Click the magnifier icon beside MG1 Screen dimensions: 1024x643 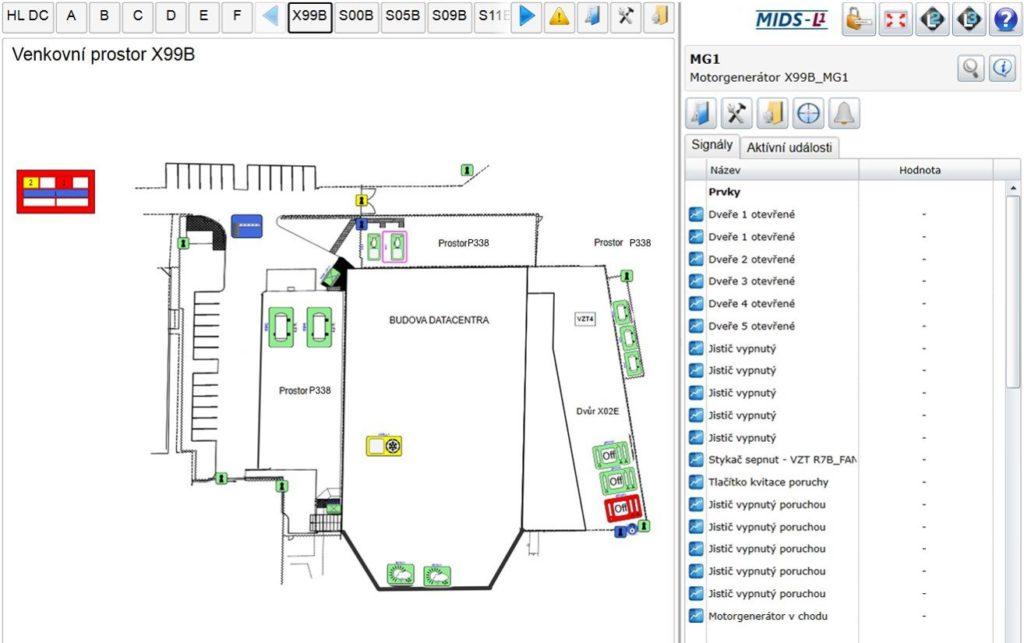970,68
